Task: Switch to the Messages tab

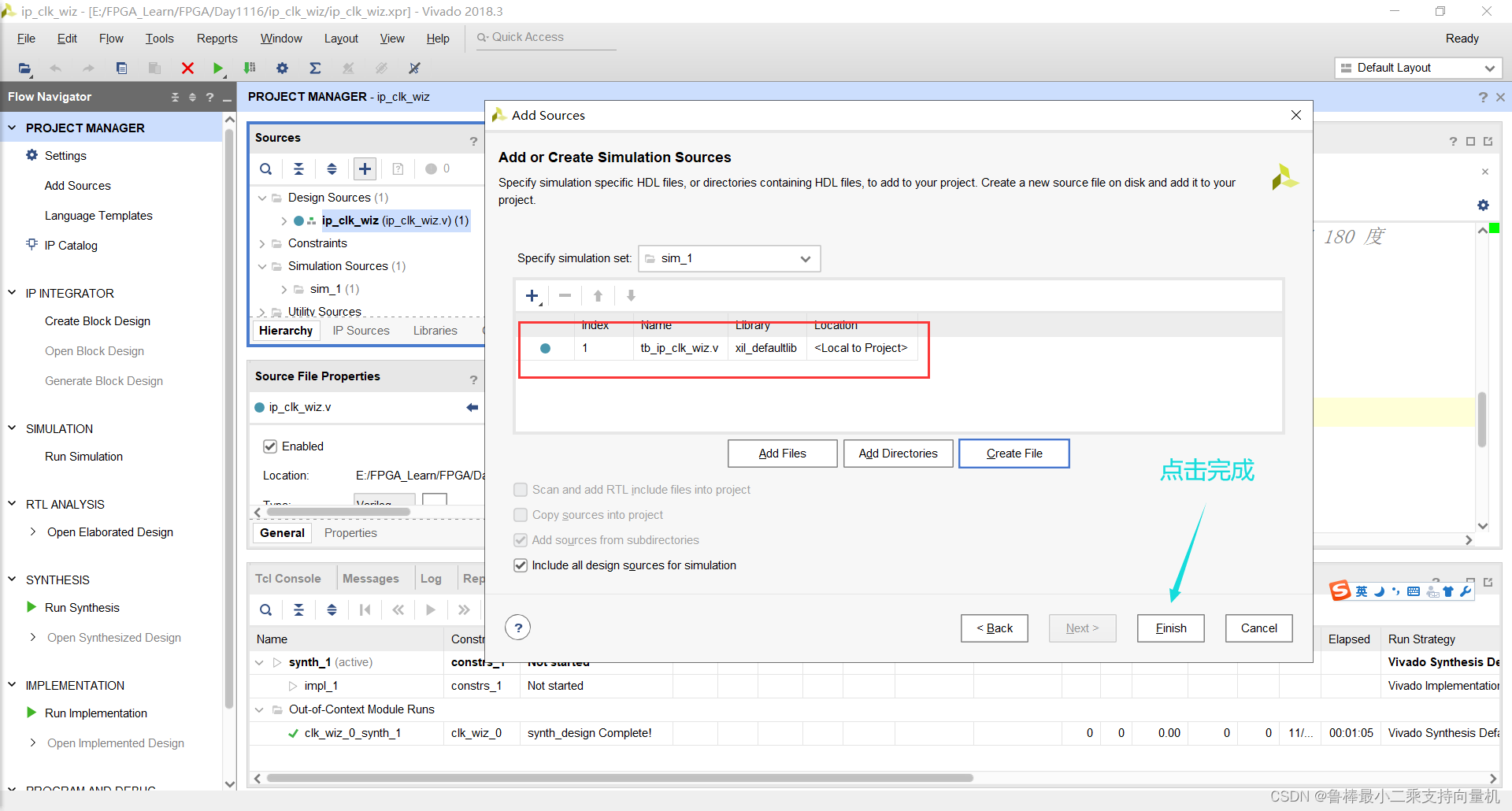Action: click(x=370, y=579)
